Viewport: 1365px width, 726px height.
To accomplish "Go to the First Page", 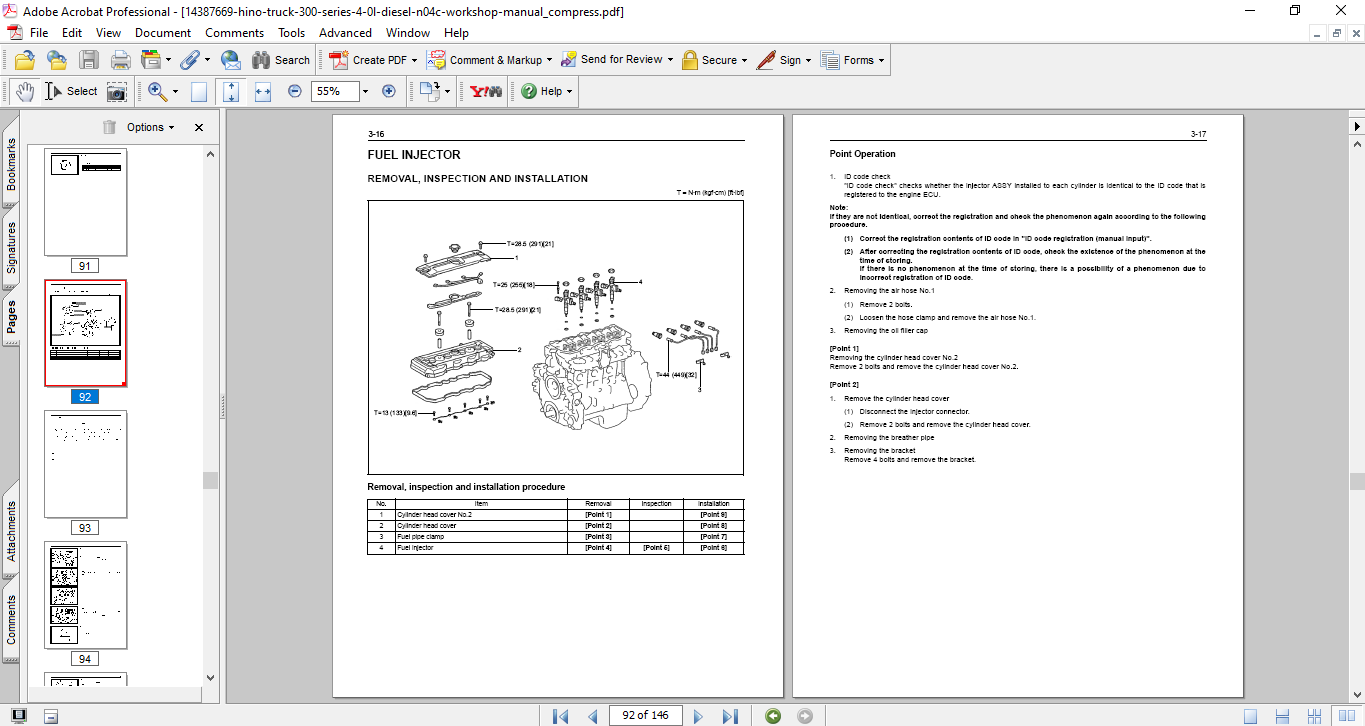I will 560,716.
